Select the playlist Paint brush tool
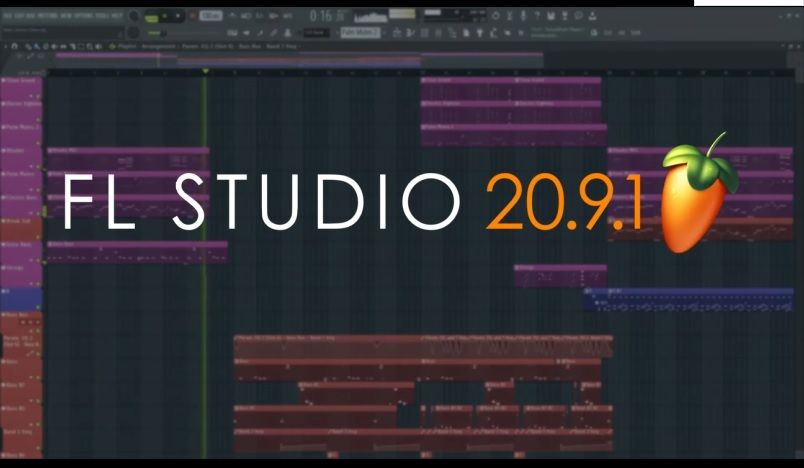The width and height of the screenshot is (804, 468). click(36, 46)
